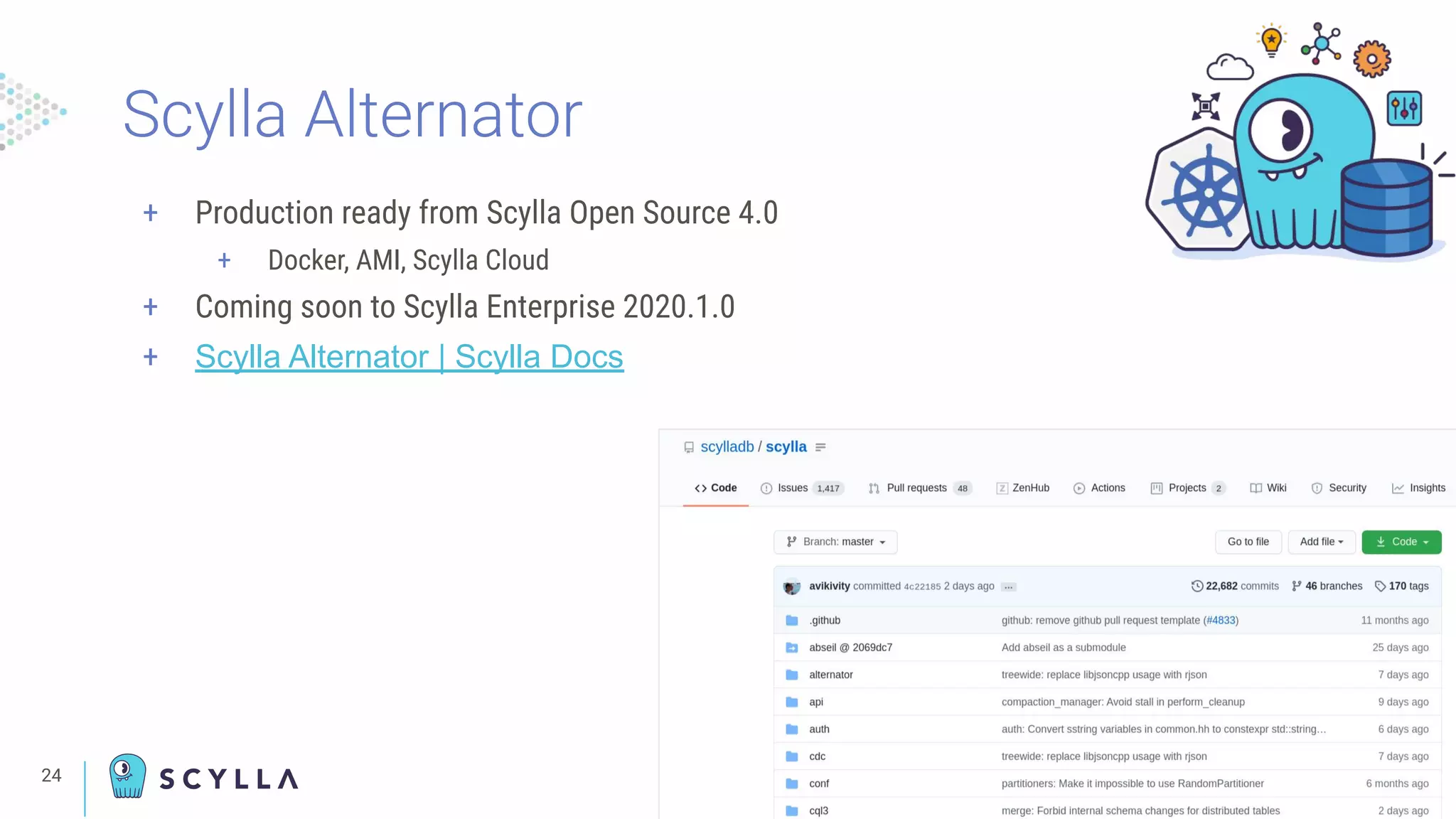Open the Add file dropdown
This screenshot has width=1456, height=819.
point(1322,542)
